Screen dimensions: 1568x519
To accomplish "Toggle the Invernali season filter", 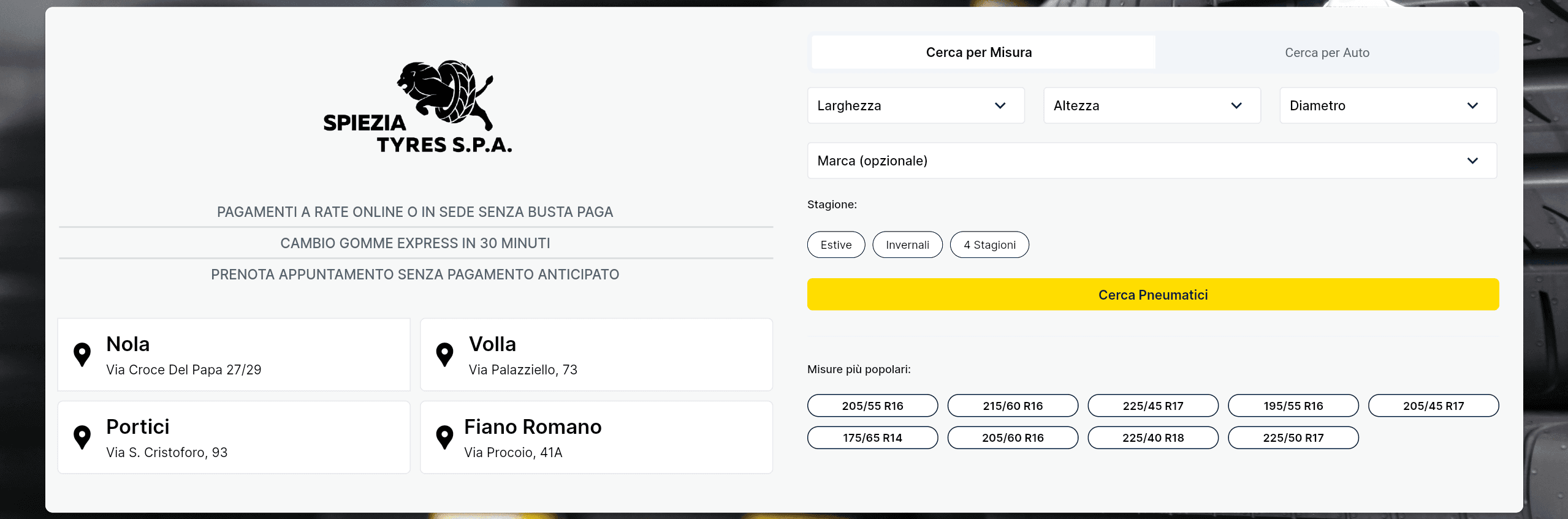I will point(907,245).
